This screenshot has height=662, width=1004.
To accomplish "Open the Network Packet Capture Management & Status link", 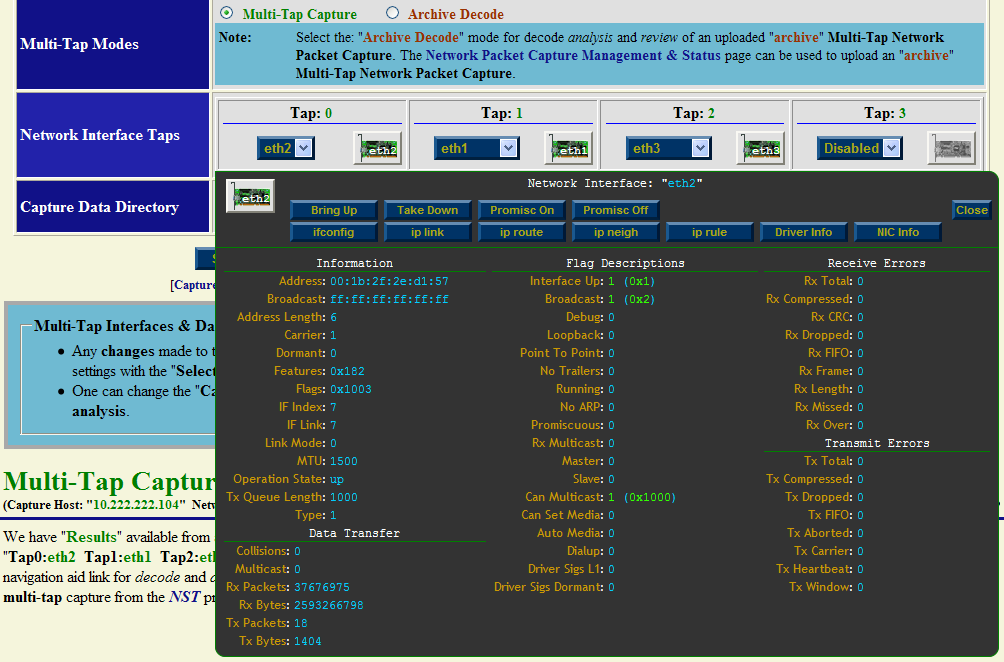I will (x=573, y=56).
